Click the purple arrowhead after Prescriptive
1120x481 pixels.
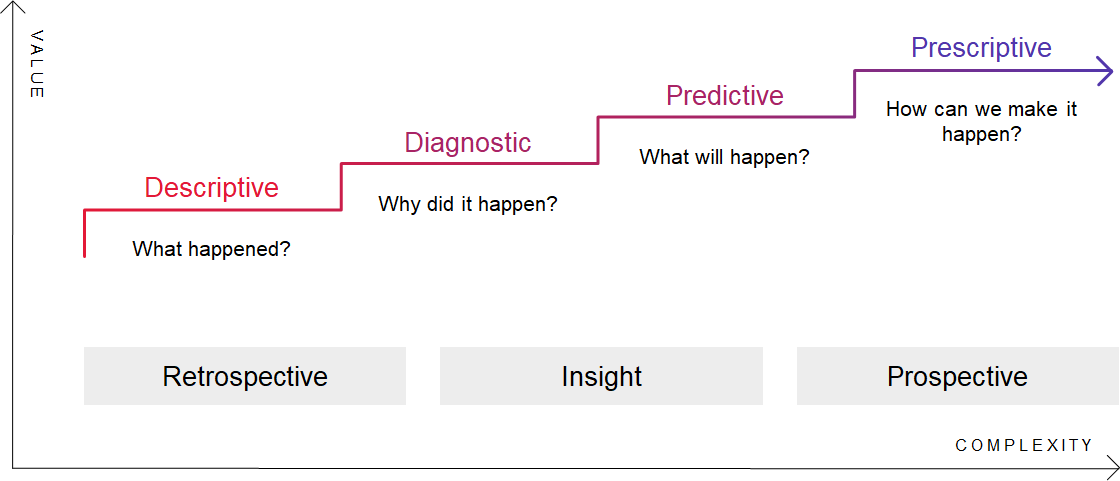pyautogui.click(x=1106, y=71)
